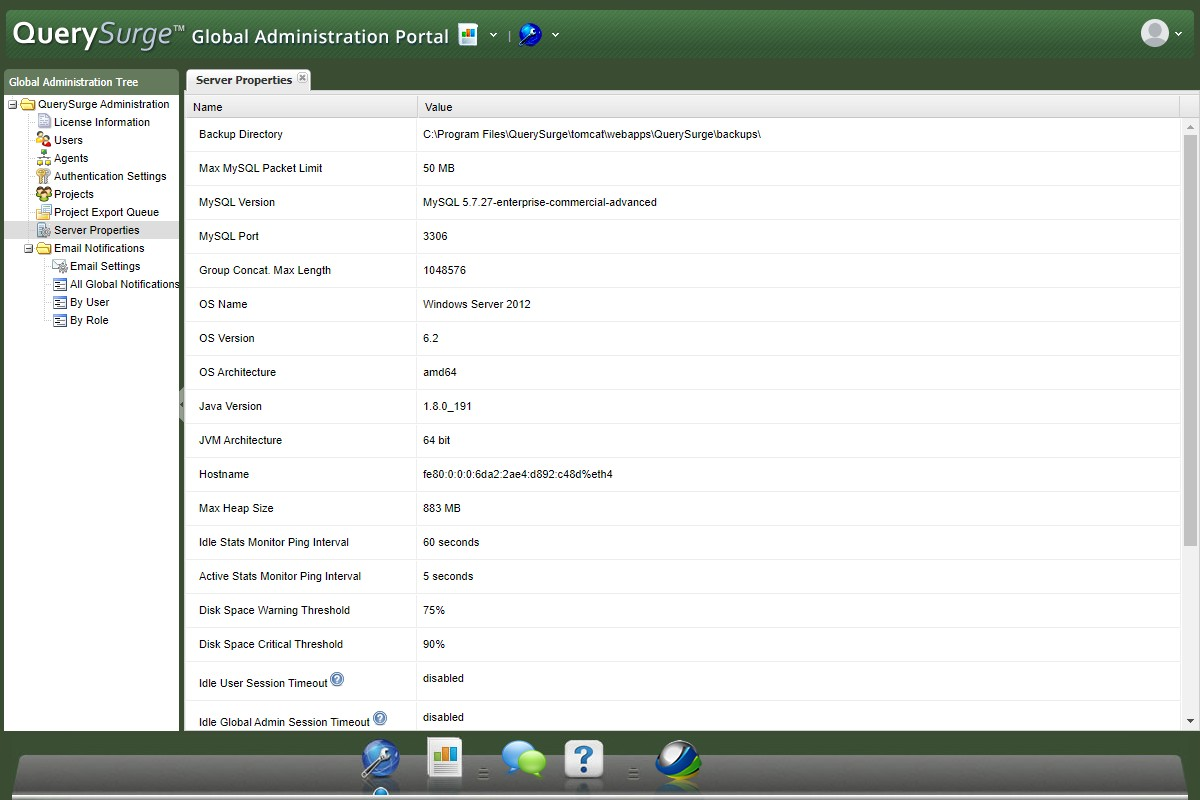The width and height of the screenshot is (1200, 800).
Task: Open dropdown arrow next to header globe icon
Action: click(x=555, y=35)
